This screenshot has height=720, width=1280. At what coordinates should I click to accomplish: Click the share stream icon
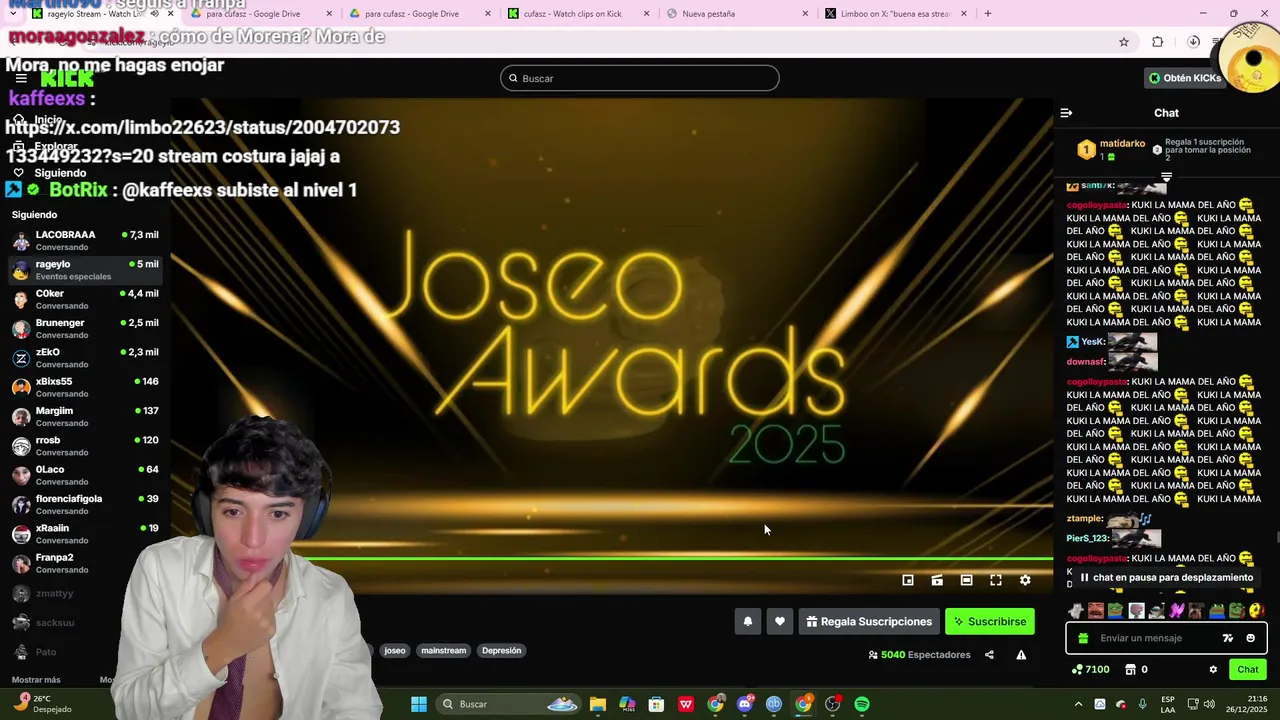(989, 655)
